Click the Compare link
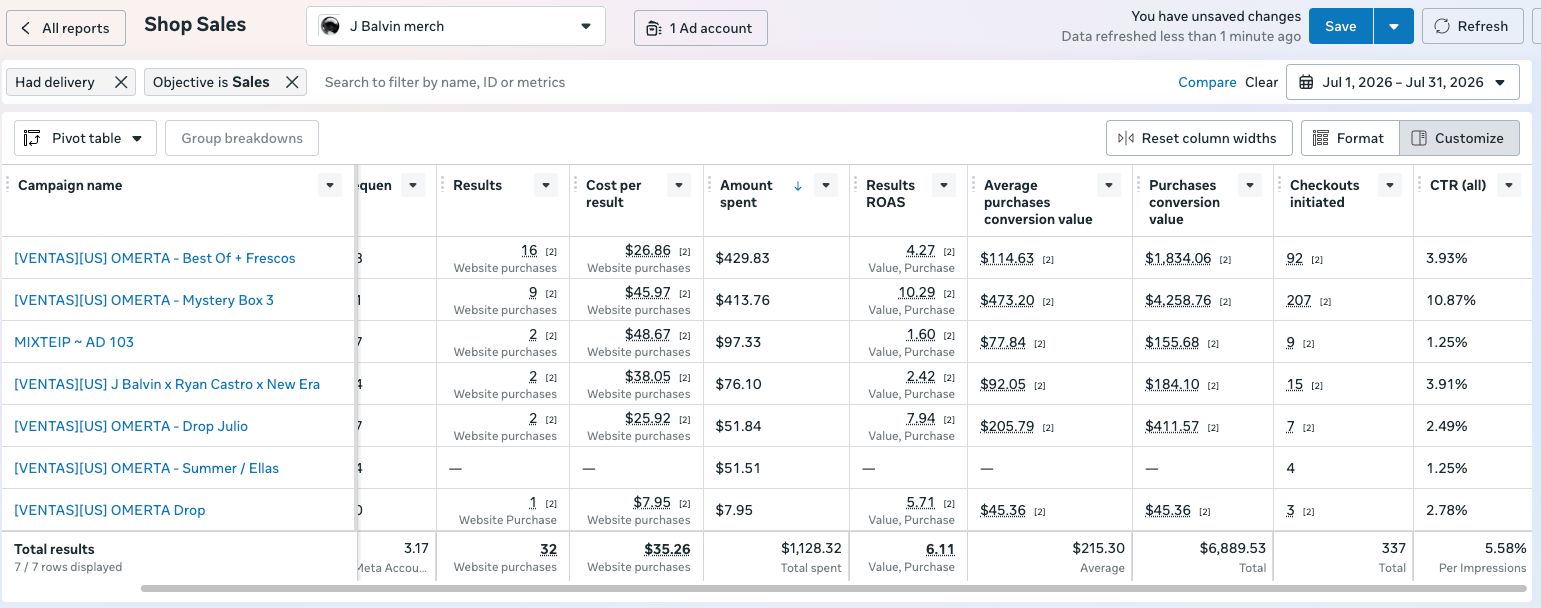This screenshot has width=1541, height=608. [1207, 82]
